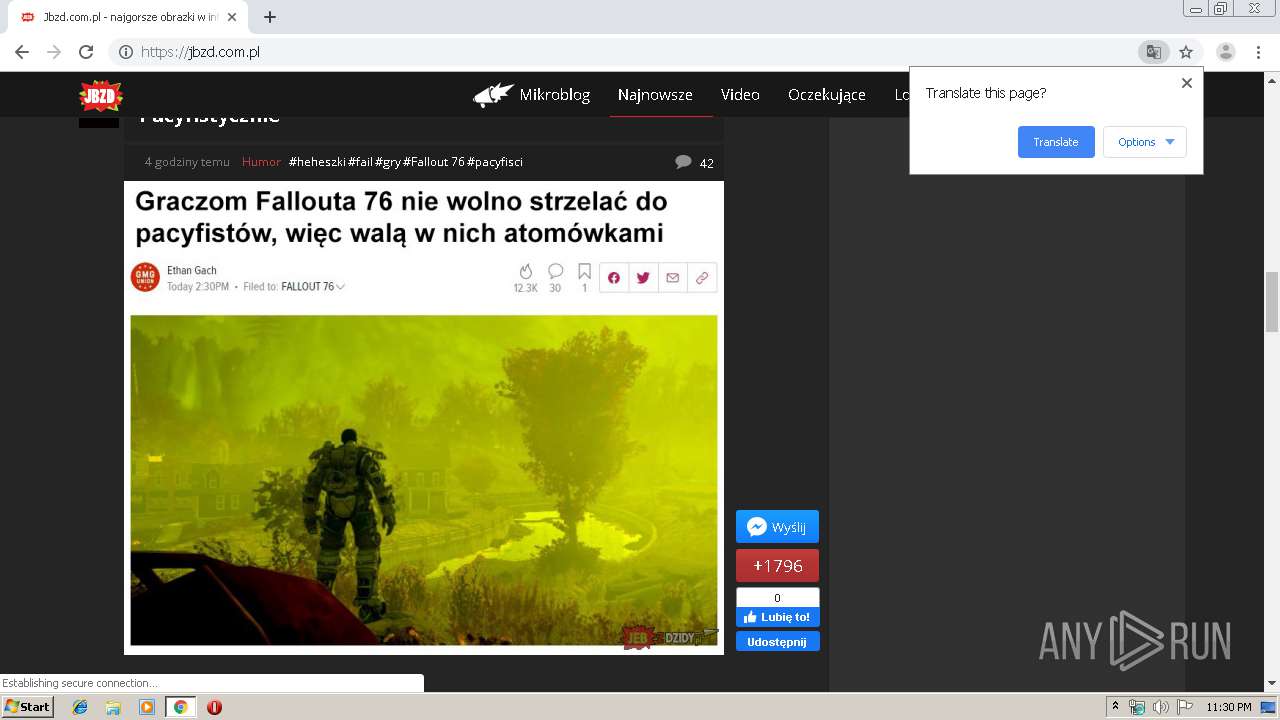Open the Action Center flag icon
Image resolution: width=1280 pixels, height=720 pixels.
click(x=1184, y=707)
